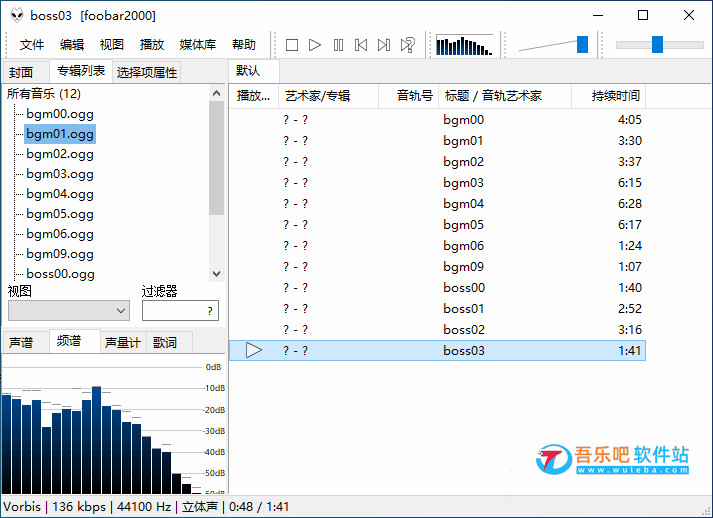Open the 视图 dropdown combo box

click(69, 311)
